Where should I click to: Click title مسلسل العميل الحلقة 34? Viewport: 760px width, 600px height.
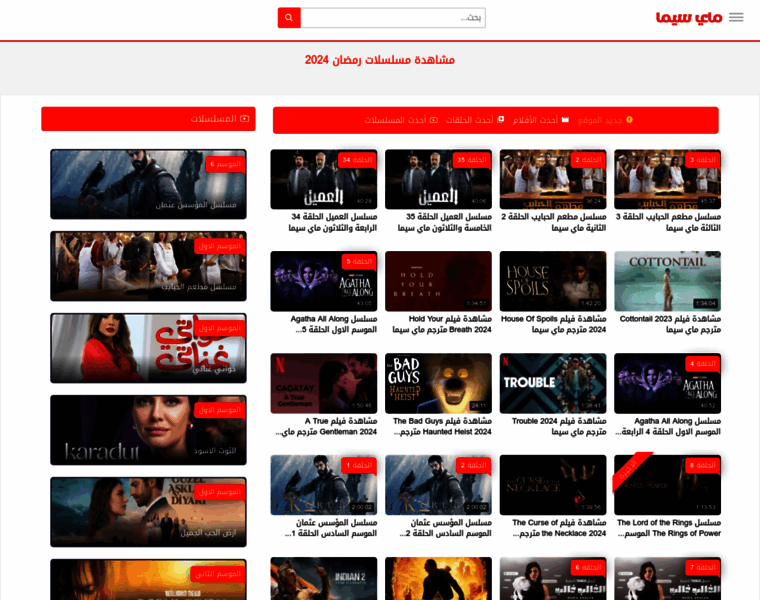pos(332,222)
